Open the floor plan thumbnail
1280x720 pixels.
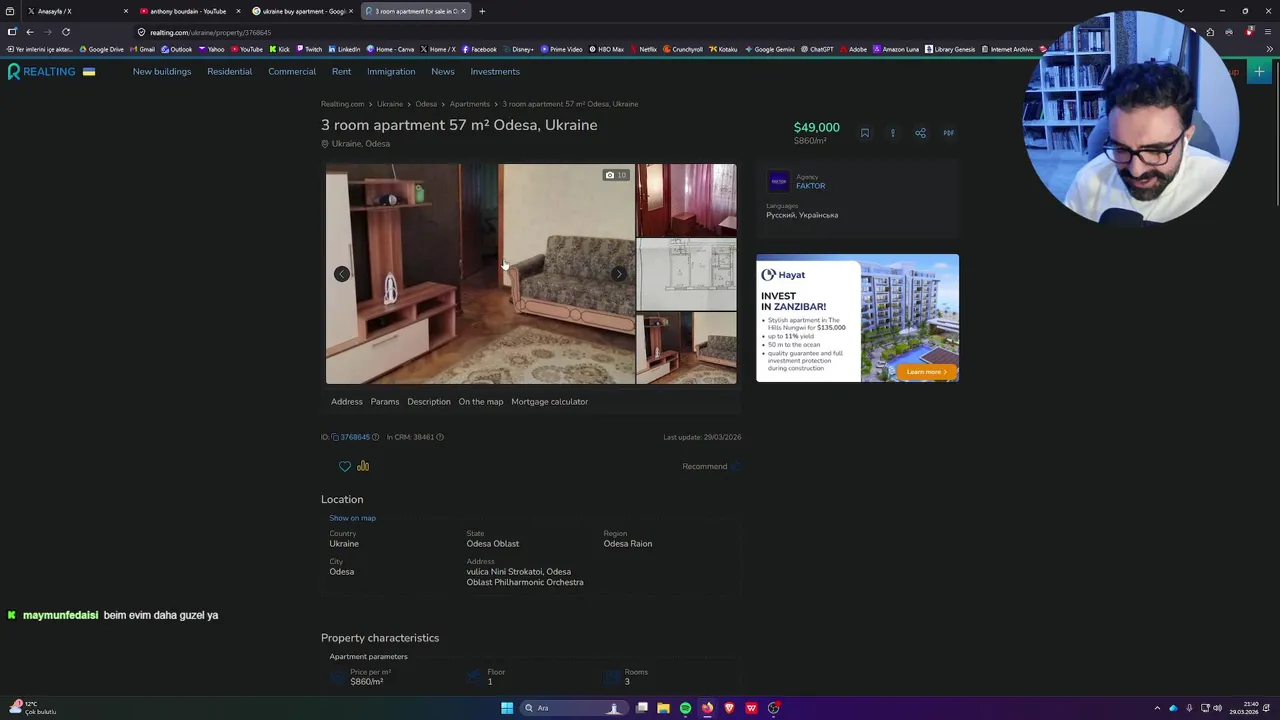point(687,274)
